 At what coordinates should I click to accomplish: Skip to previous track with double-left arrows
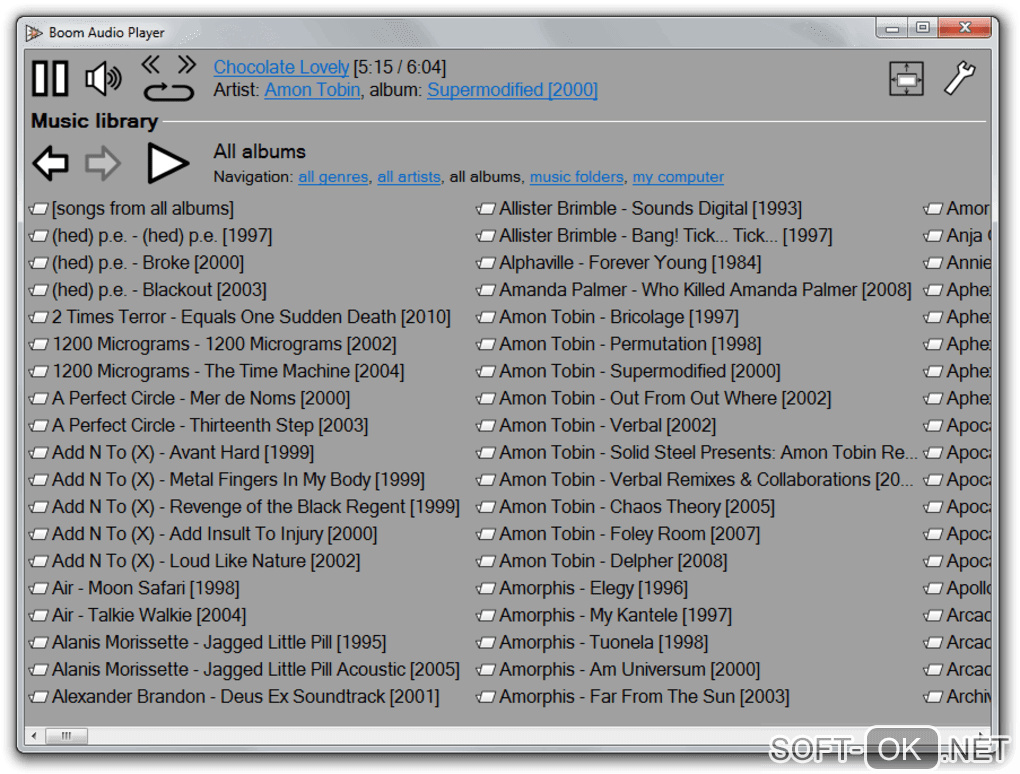150,64
